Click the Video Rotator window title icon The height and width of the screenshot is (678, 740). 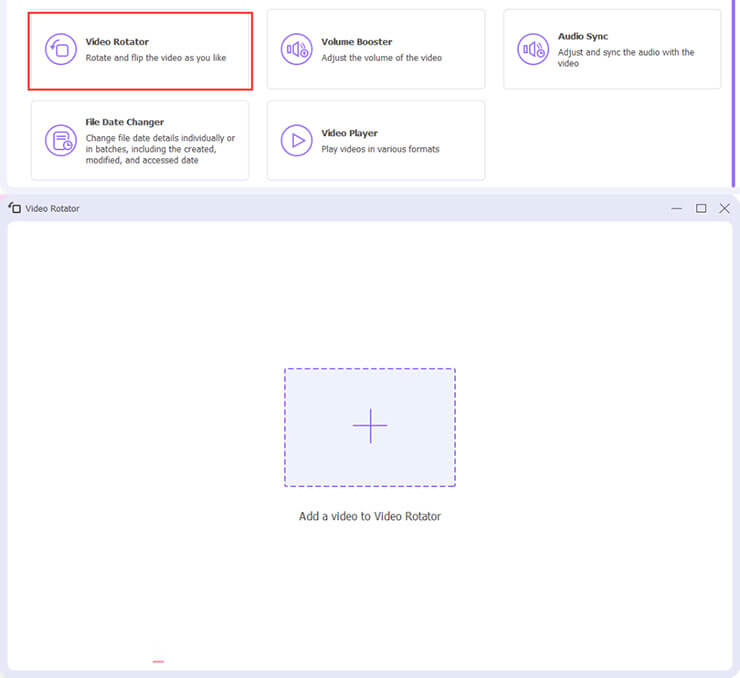[x=15, y=208]
